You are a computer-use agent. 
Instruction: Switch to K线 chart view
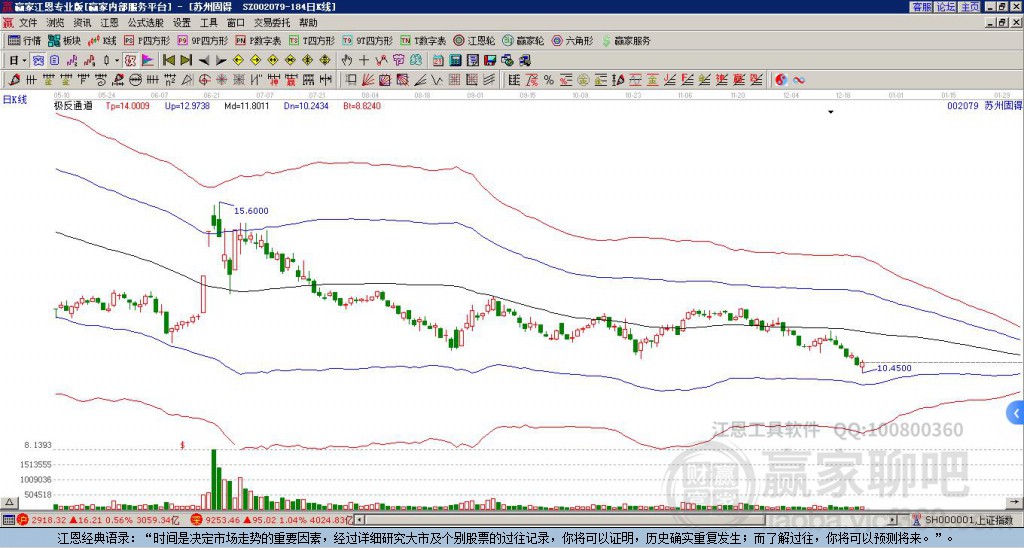(x=102, y=40)
